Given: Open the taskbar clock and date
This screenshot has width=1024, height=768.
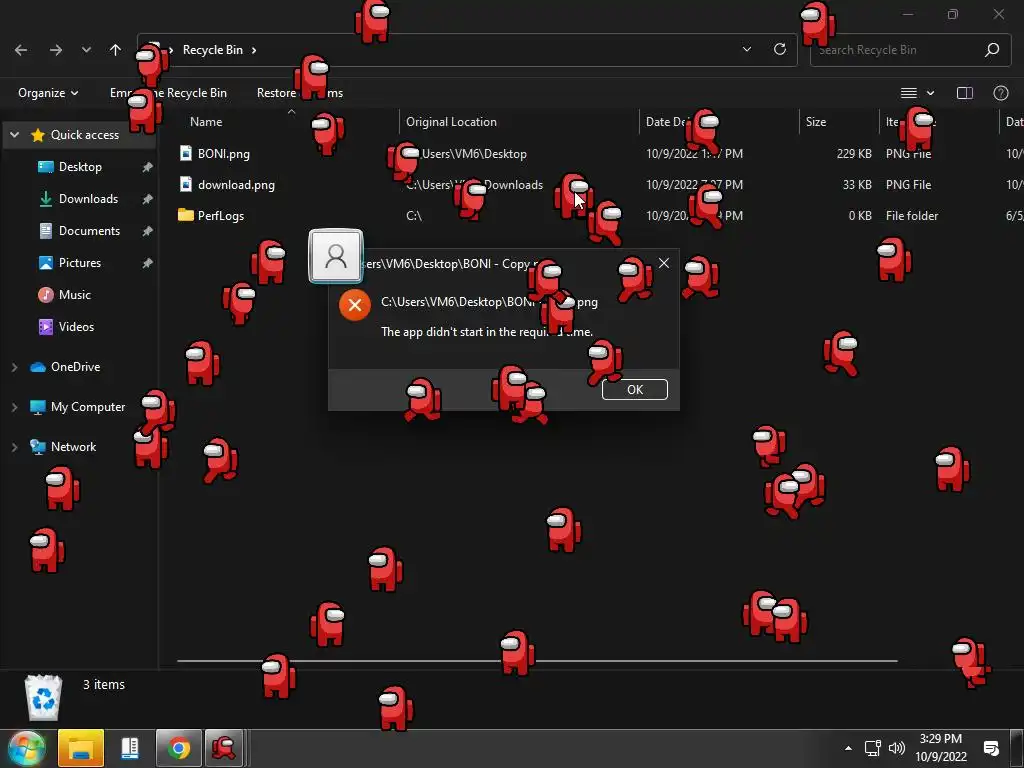Looking at the screenshot, I should point(941,748).
